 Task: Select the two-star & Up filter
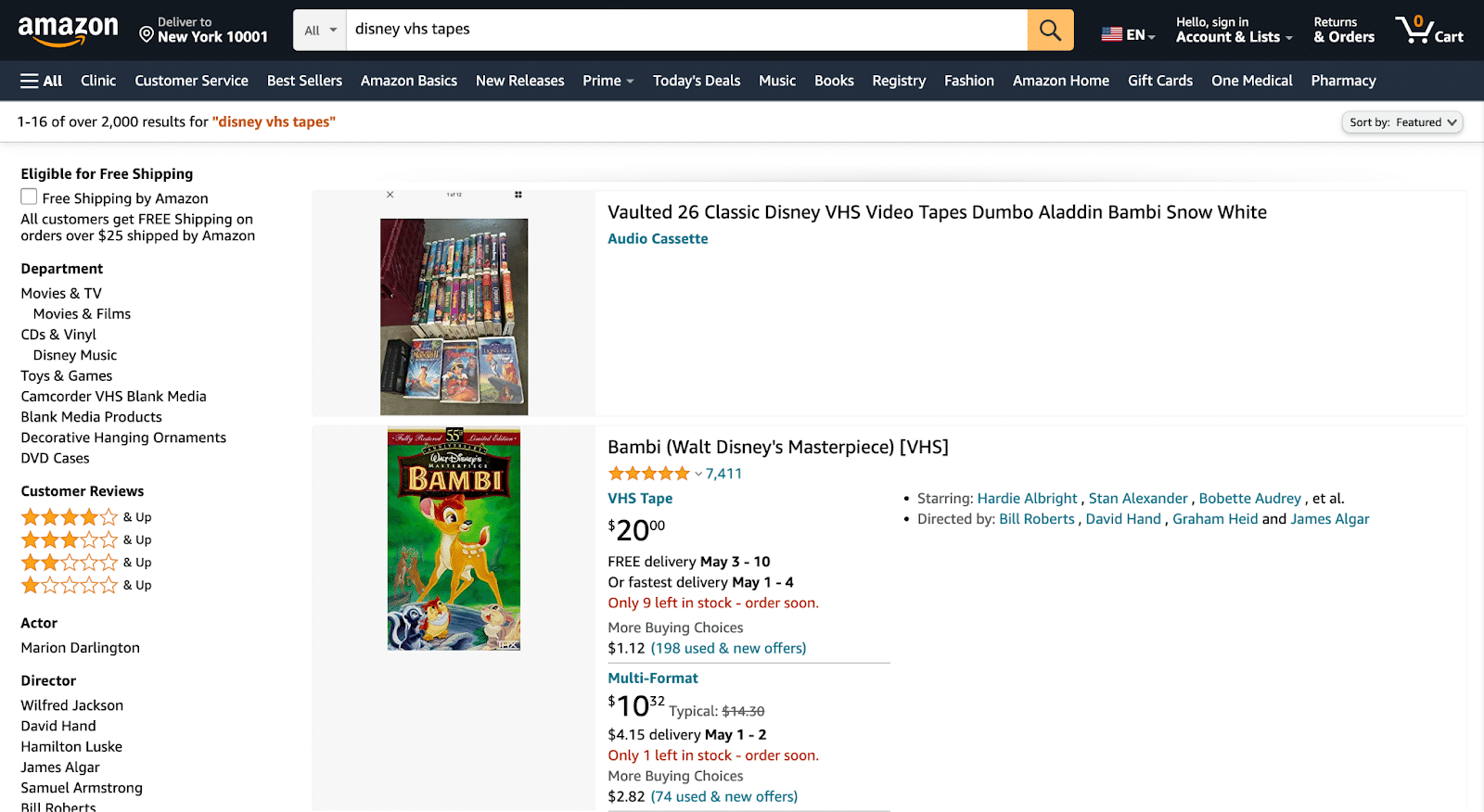(70, 562)
